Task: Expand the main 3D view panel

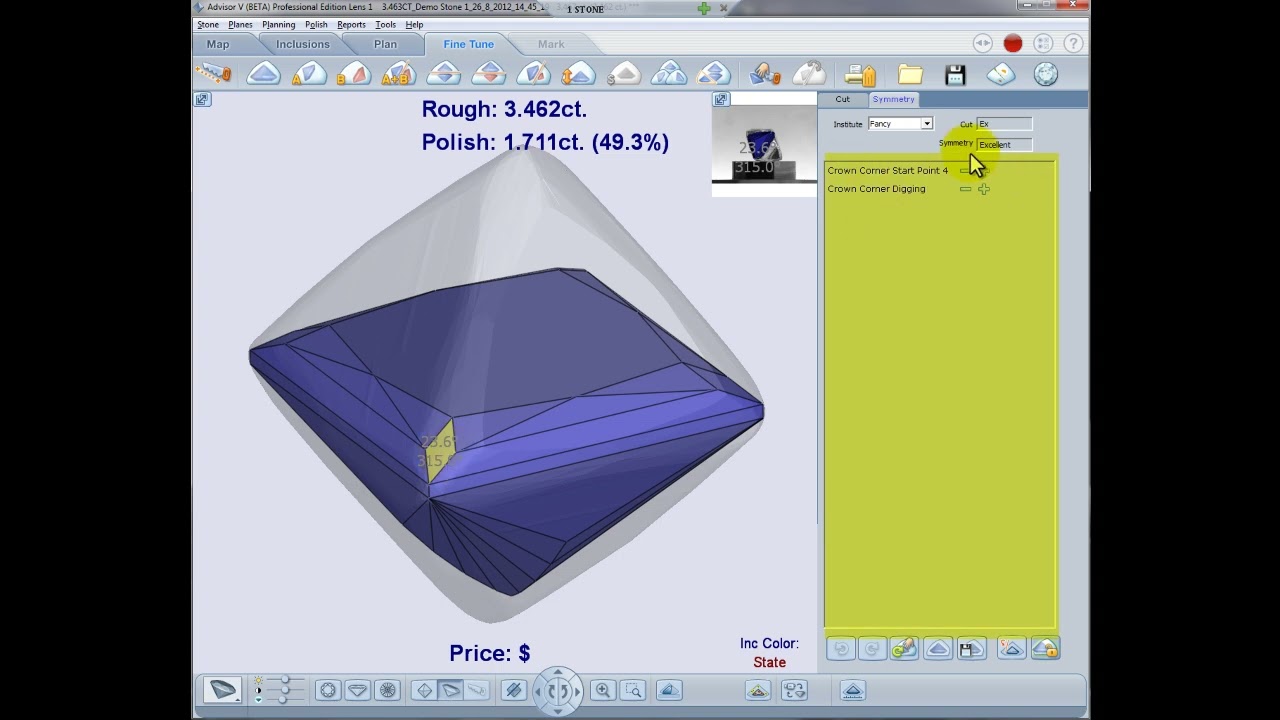Action: tap(202, 99)
